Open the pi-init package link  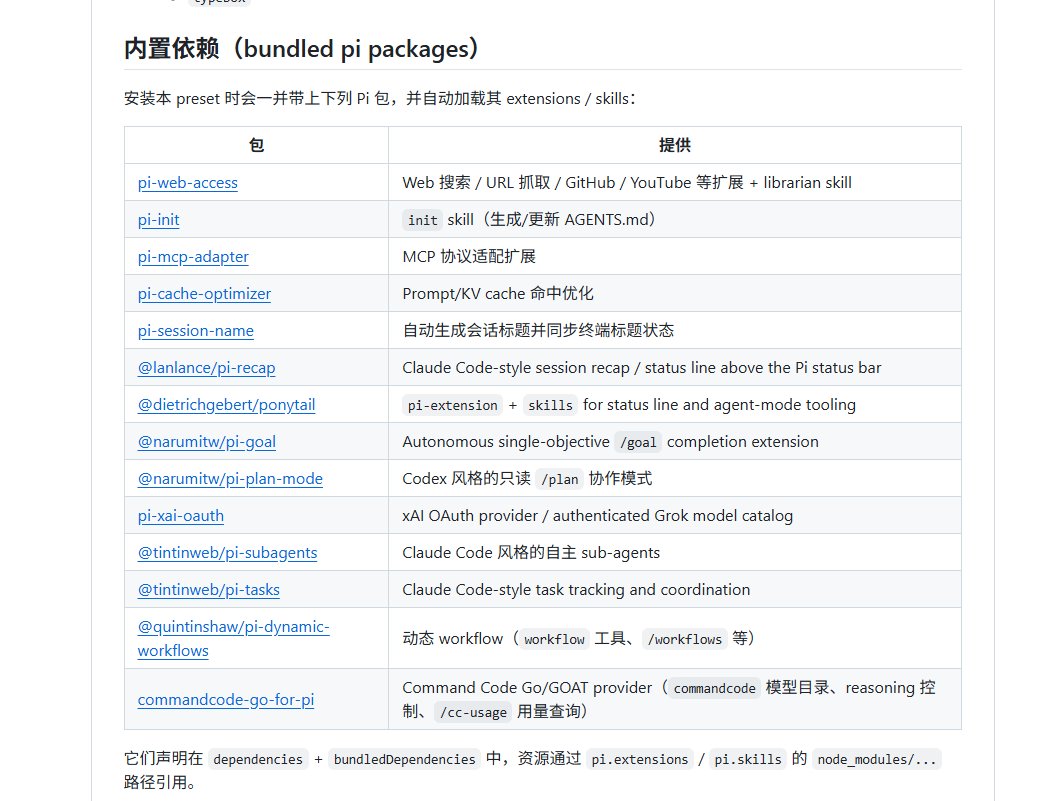(x=158, y=220)
